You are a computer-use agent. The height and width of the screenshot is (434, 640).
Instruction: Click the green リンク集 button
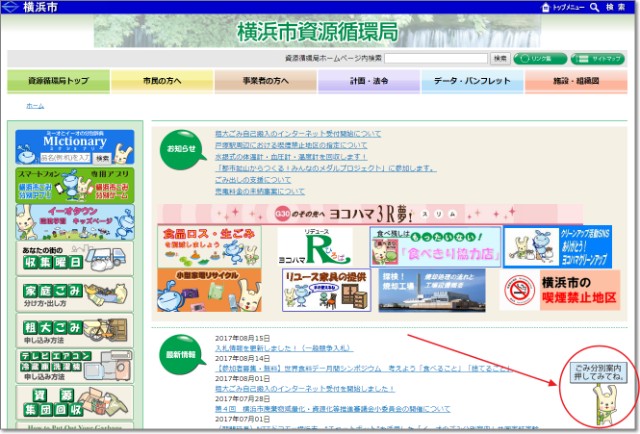pos(541,58)
